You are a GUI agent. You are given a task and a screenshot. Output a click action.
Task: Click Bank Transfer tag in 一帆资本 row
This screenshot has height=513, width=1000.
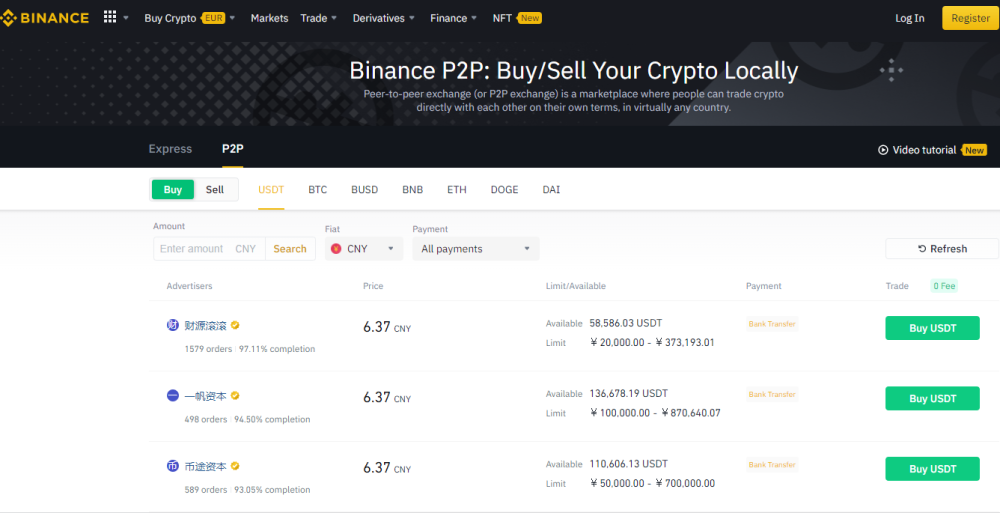[772, 394]
